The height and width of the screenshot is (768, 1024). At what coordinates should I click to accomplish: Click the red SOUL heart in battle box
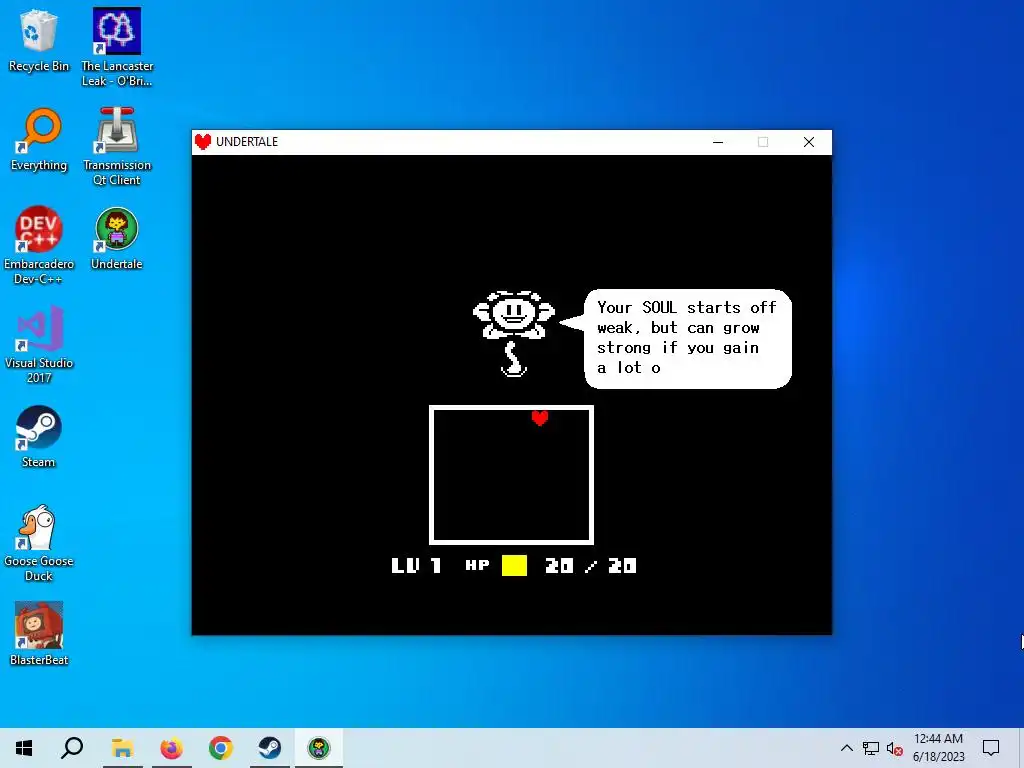click(539, 418)
